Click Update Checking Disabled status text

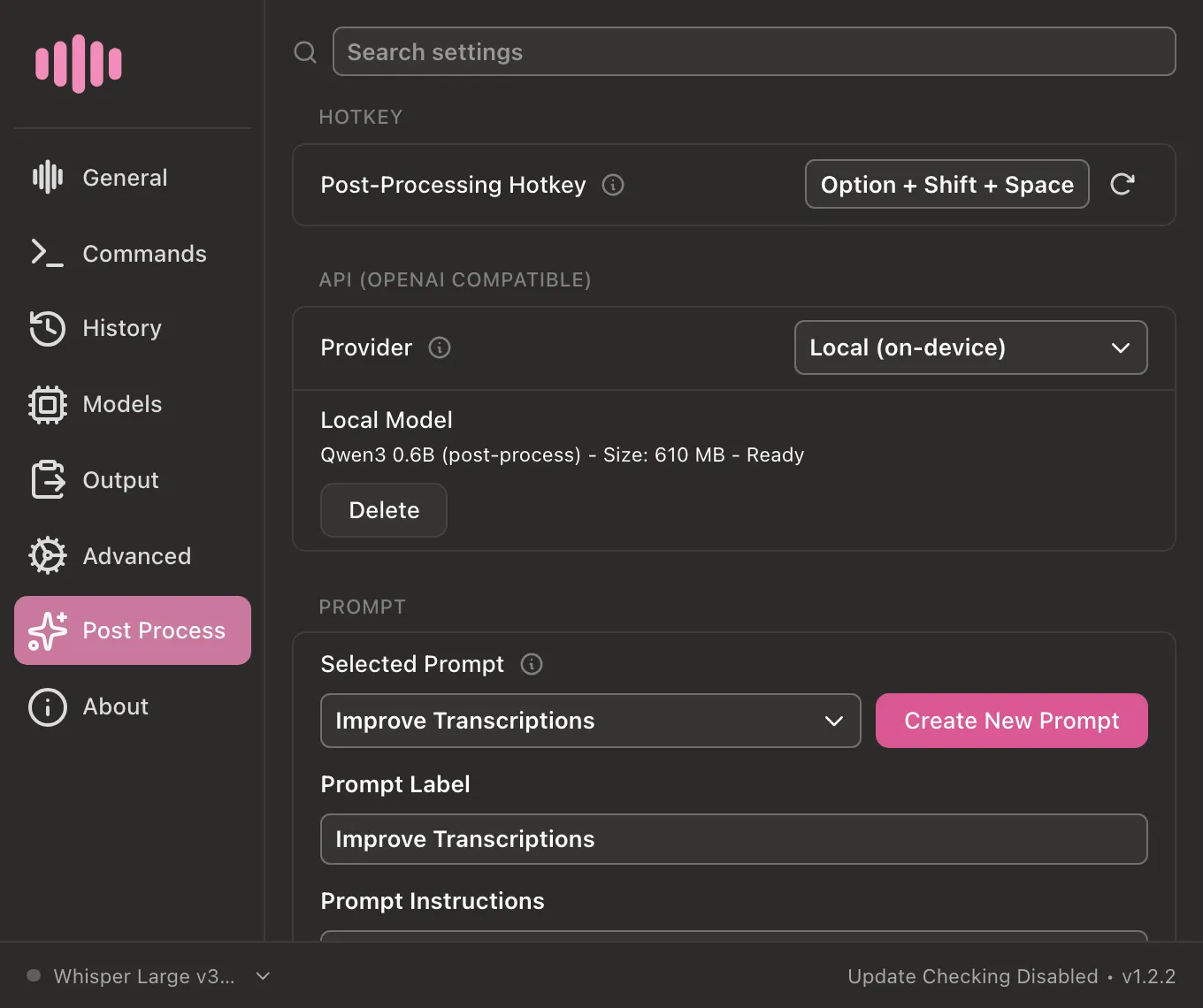tap(973, 976)
